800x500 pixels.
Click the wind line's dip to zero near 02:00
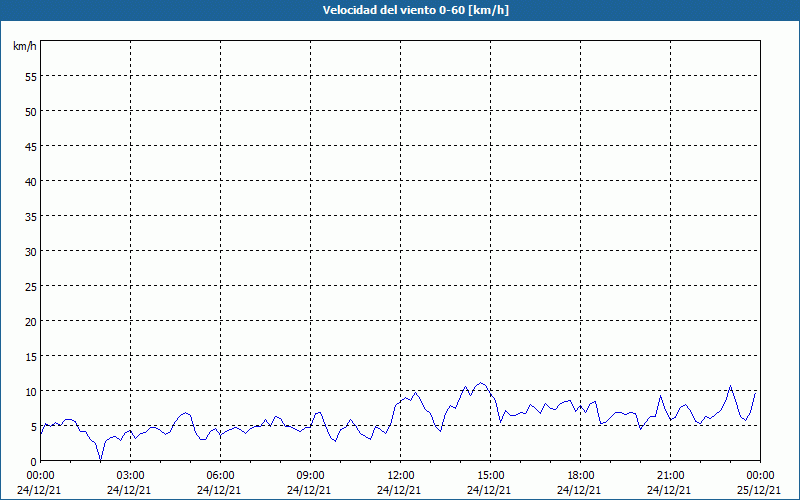pos(101,460)
